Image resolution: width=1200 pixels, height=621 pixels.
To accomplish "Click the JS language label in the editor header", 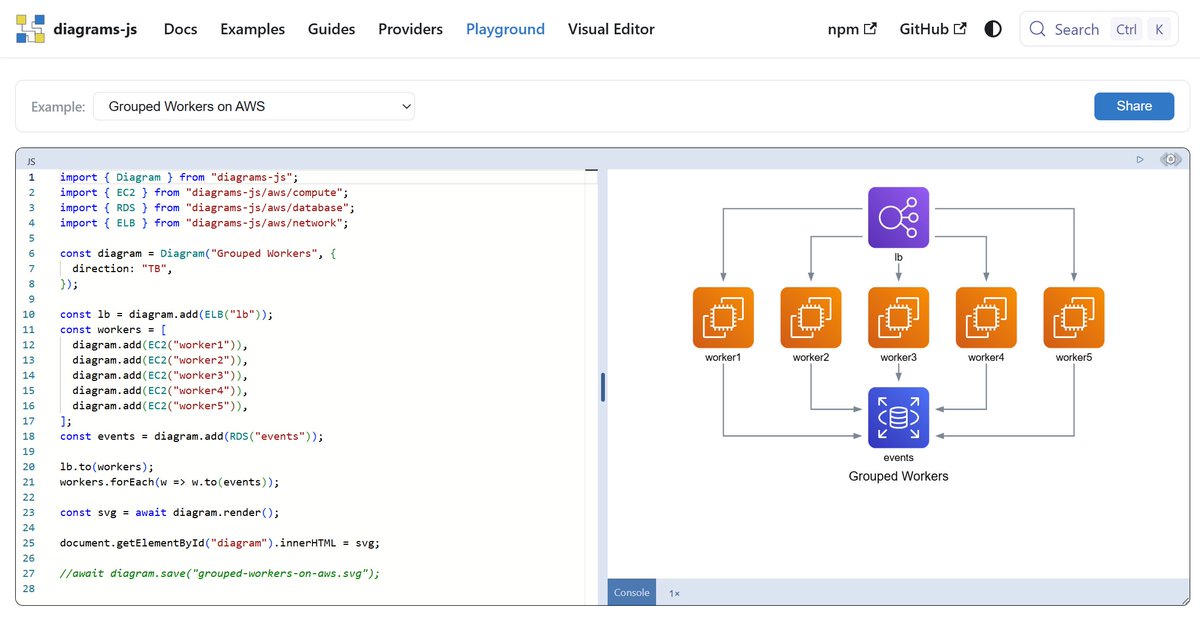I will (31, 160).
